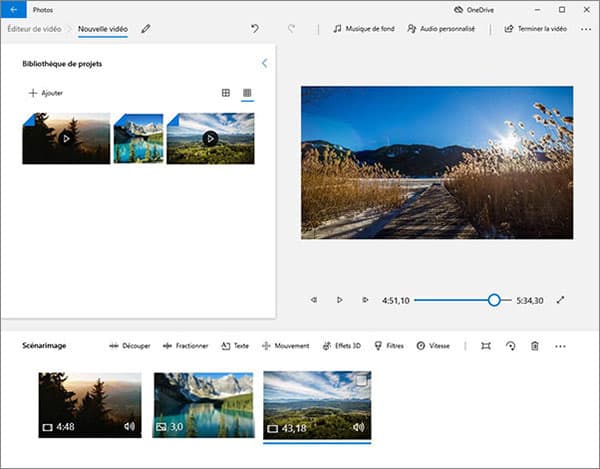Click Ajouter to add media
This screenshot has width=600, height=469.
46,93
